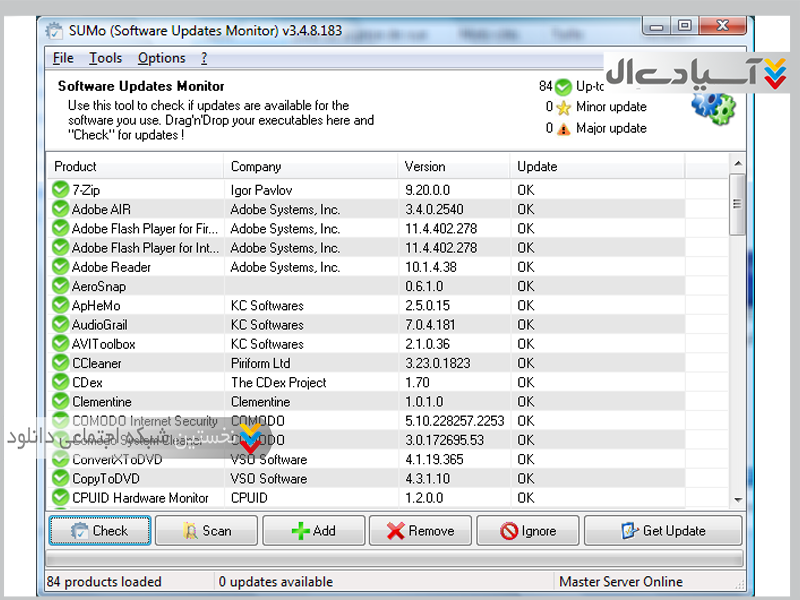Click the Add button

coord(313,531)
